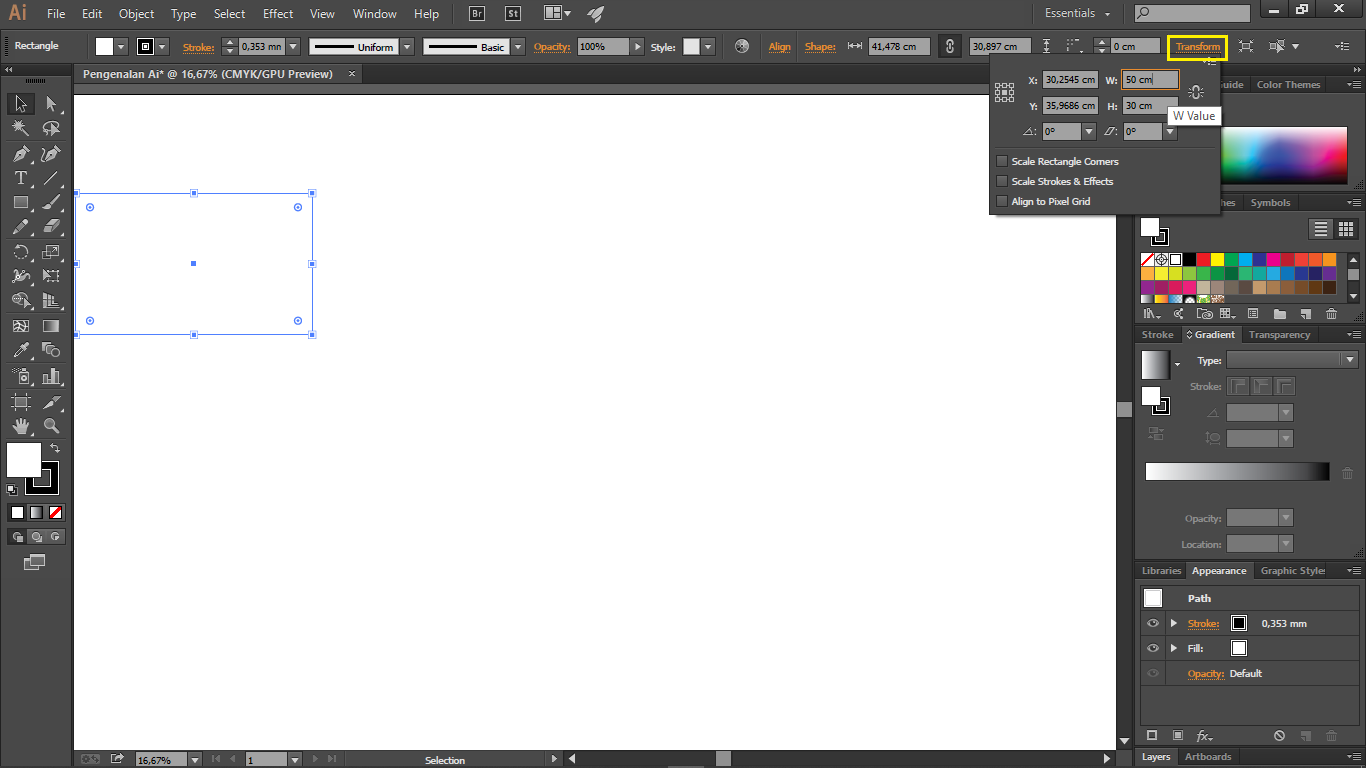Add new effect via fx icon
Image resolution: width=1366 pixels, height=768 pixels.
[x=1205, y=736]
